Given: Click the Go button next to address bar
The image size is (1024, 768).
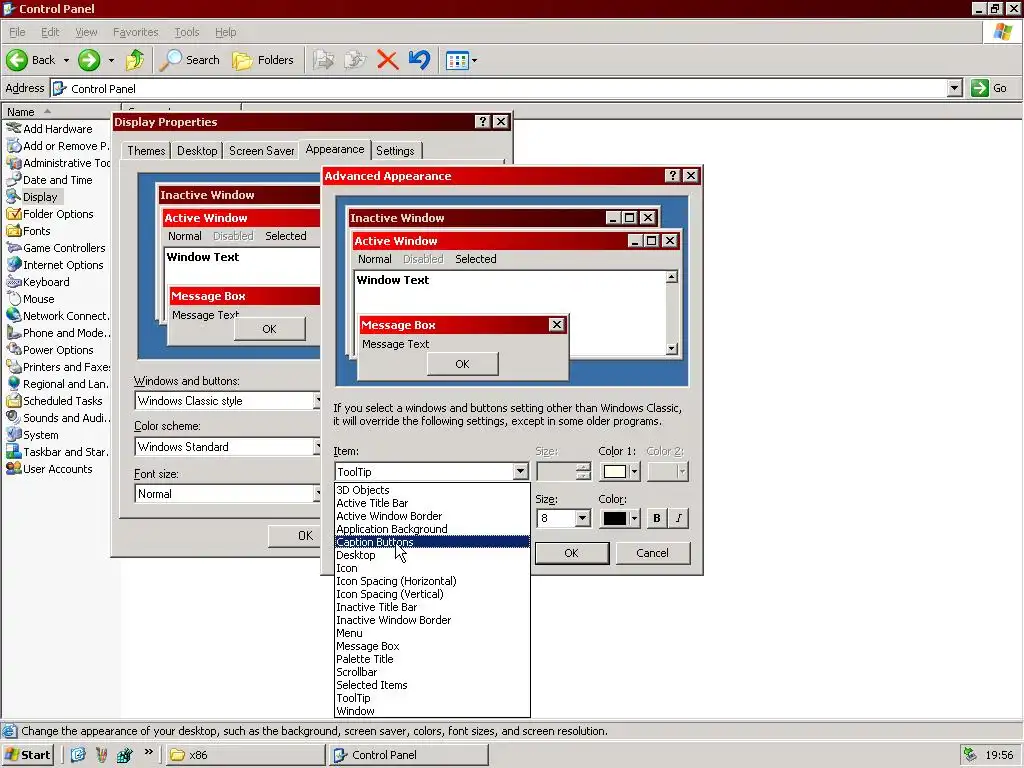Looking at the screenshot, I should 989,88.
